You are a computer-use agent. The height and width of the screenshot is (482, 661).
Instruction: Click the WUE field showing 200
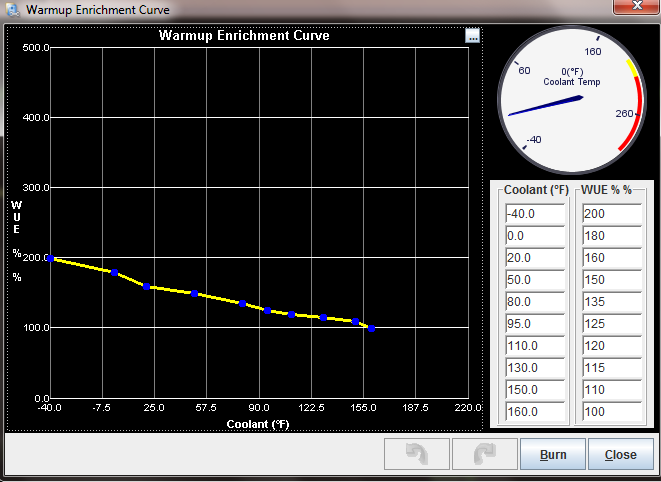(610, 214)
